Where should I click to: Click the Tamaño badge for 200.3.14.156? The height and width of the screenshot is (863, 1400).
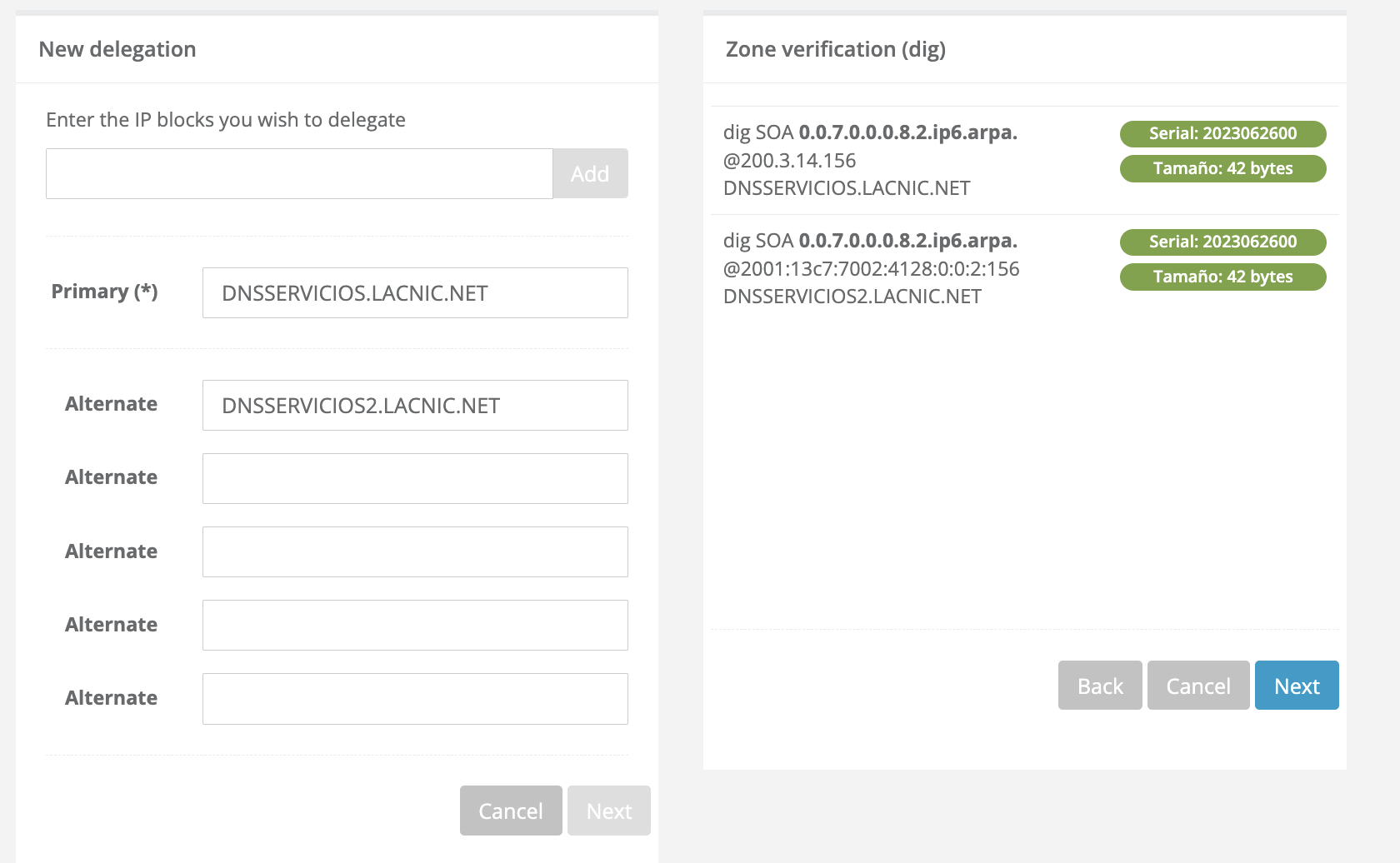pos(1222,168)
